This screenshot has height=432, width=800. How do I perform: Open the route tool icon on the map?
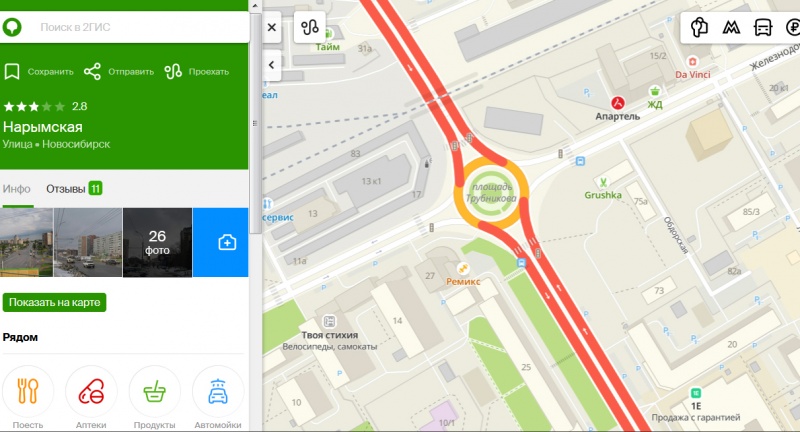click(x=310, y=27)
